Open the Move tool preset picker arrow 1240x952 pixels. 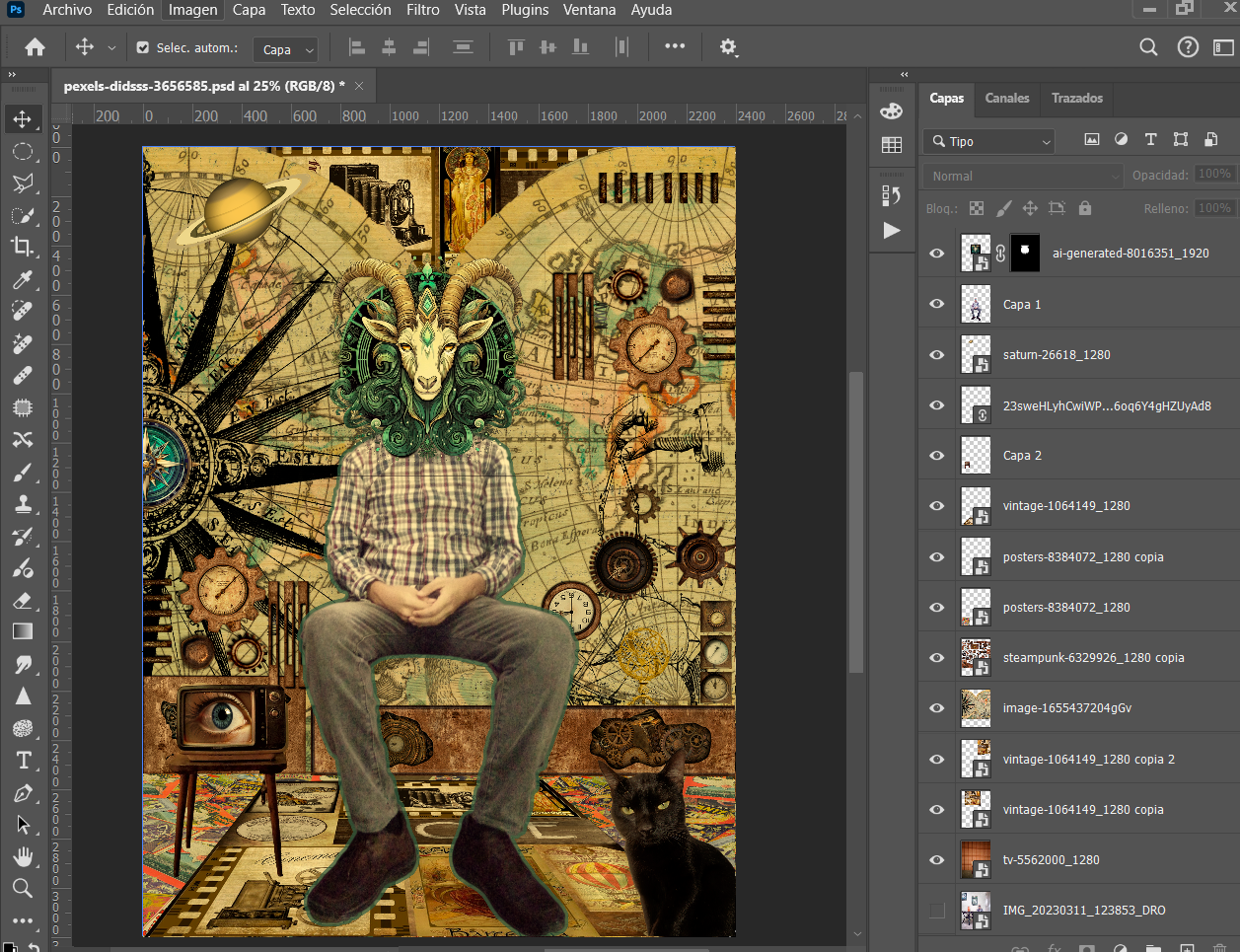pyautogui.click(x=111, y=47)
